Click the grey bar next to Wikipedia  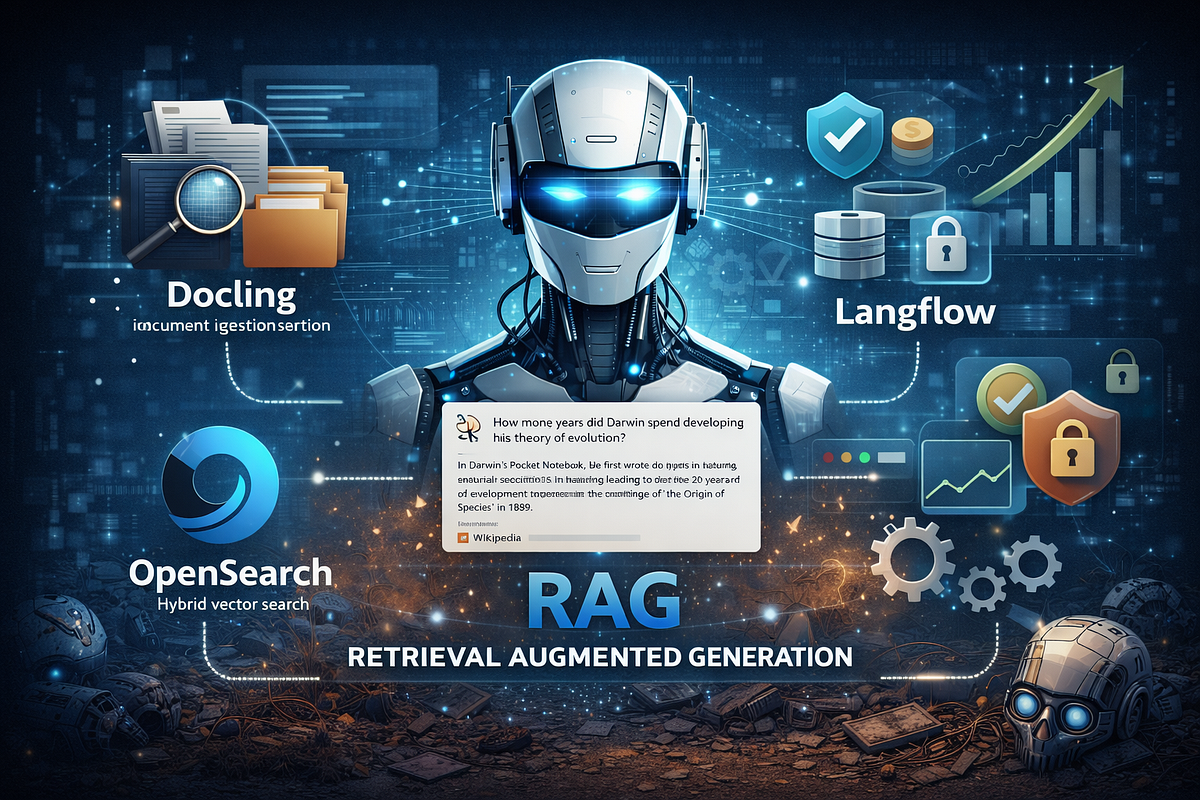coord(585,538)
